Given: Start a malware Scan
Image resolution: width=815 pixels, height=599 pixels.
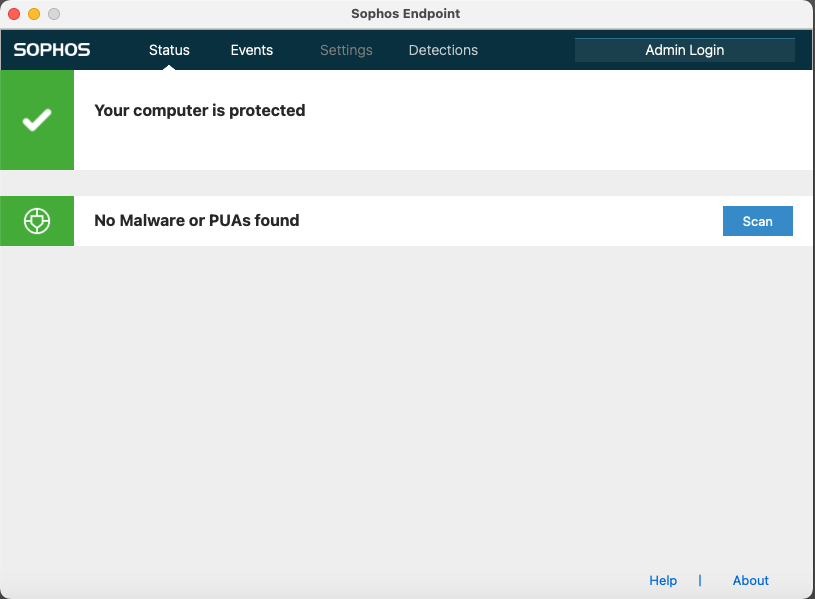Looking at the screenshot, I should [x=757, y=221].
